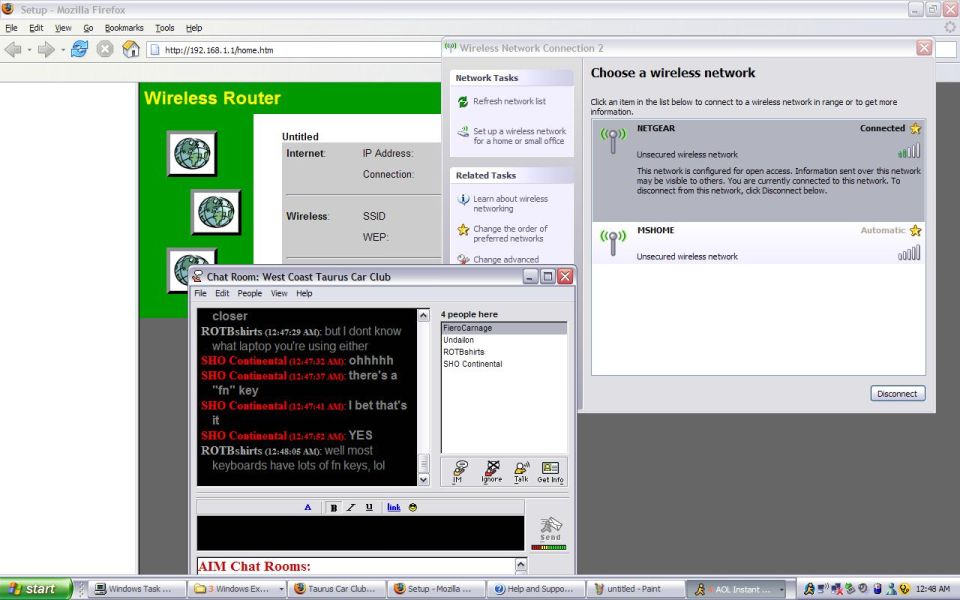Viewport: 960px width, 600px height.
Task: Click into chat message input box
Action: click(x=360, y=533)
